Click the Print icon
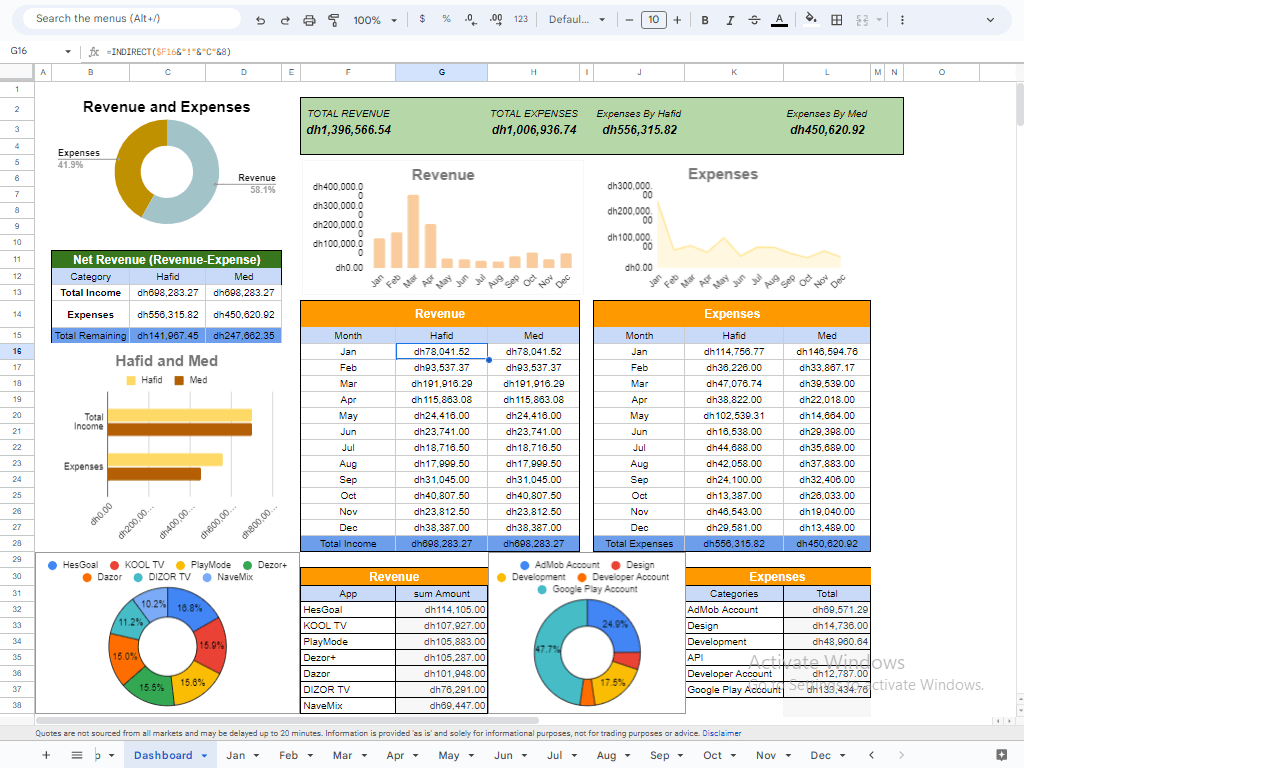 coord(309,20)
